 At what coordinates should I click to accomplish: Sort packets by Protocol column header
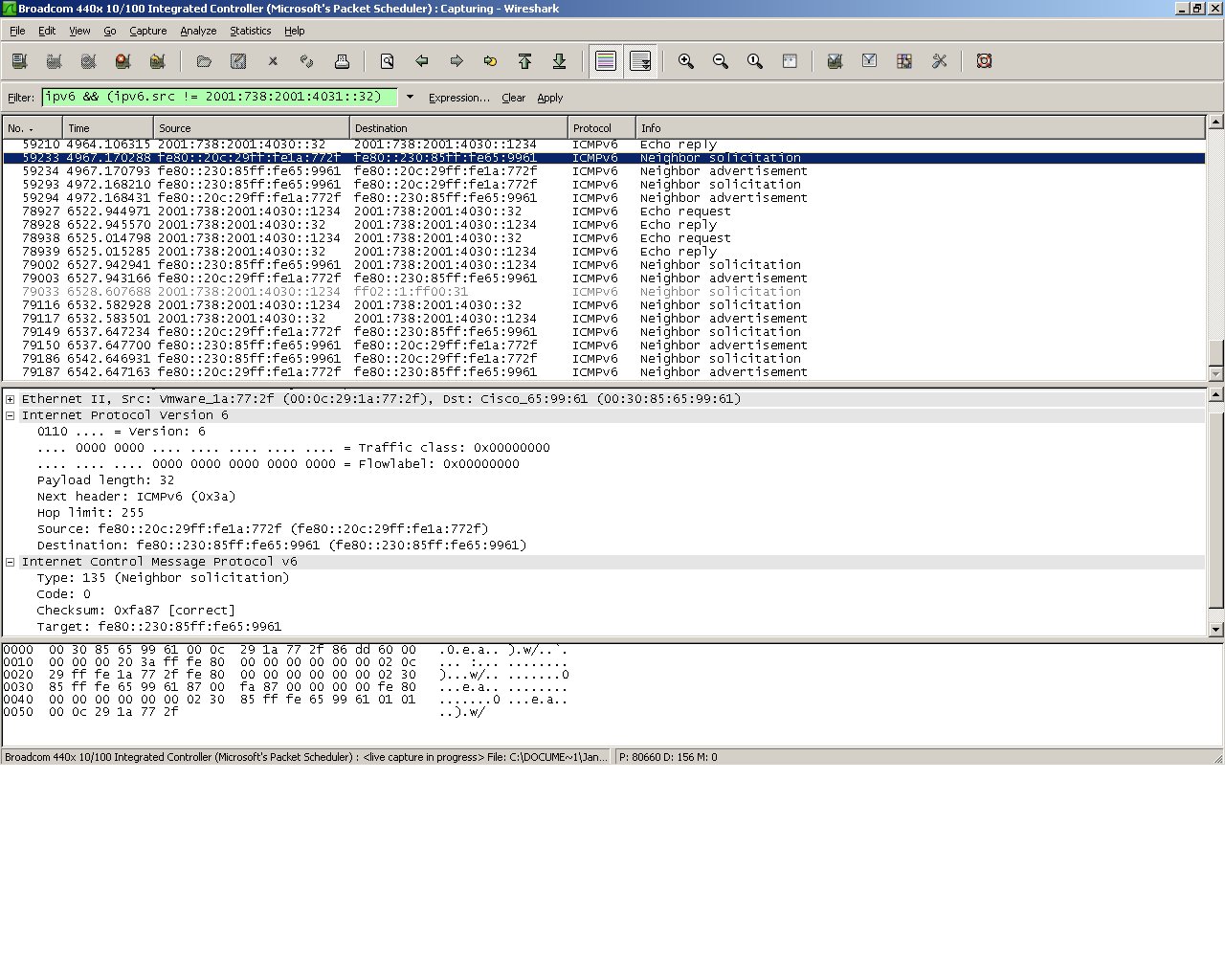601,128
